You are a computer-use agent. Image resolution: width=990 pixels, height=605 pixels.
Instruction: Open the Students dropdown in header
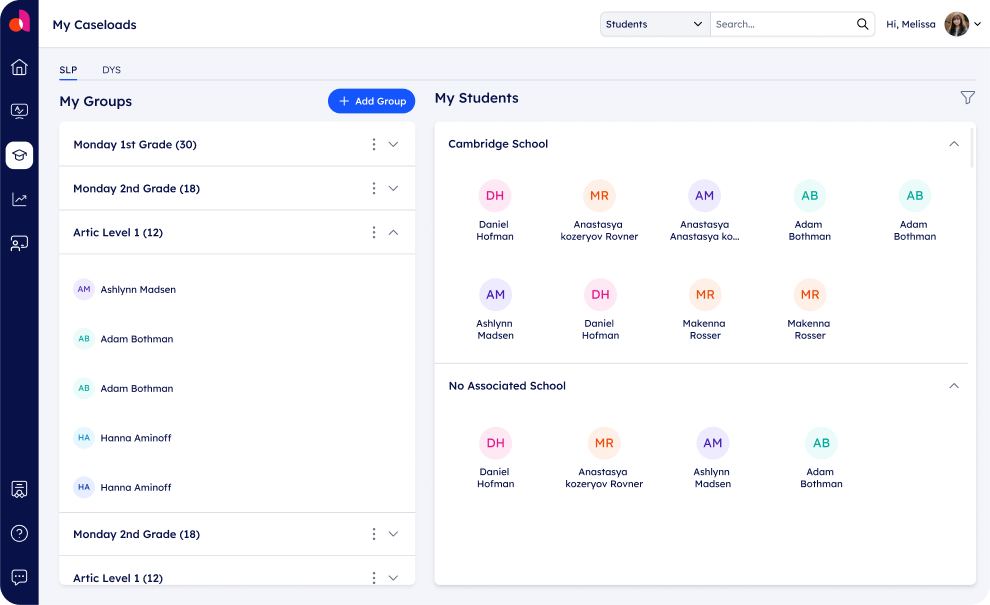coord(654,24)
